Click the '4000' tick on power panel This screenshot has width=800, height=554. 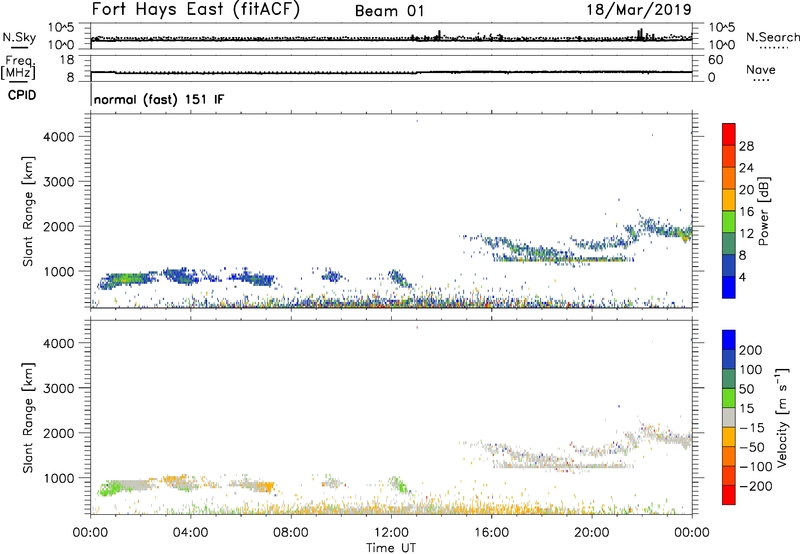(59, 137)
